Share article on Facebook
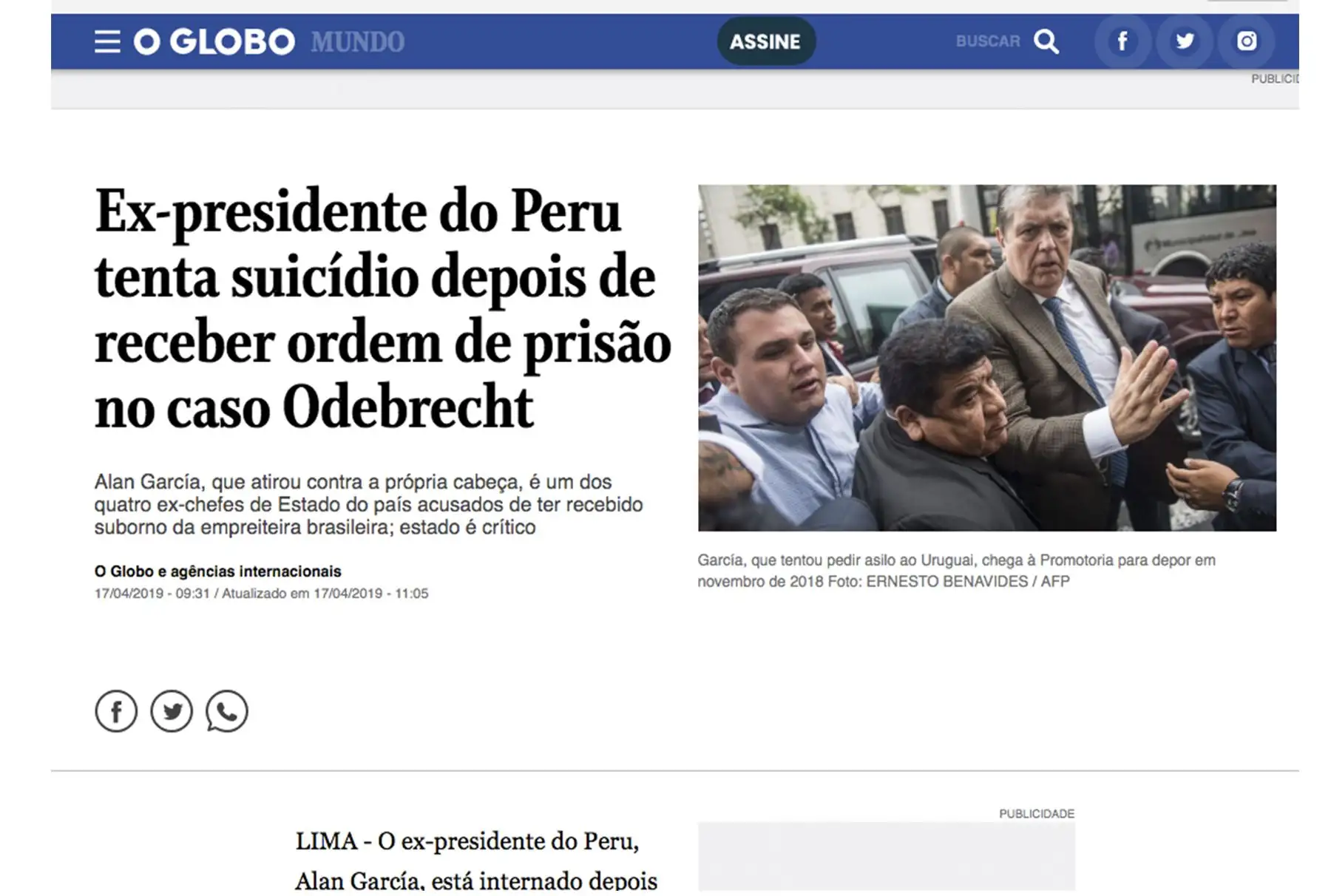 pyautogui.click(x=116, y=711)
